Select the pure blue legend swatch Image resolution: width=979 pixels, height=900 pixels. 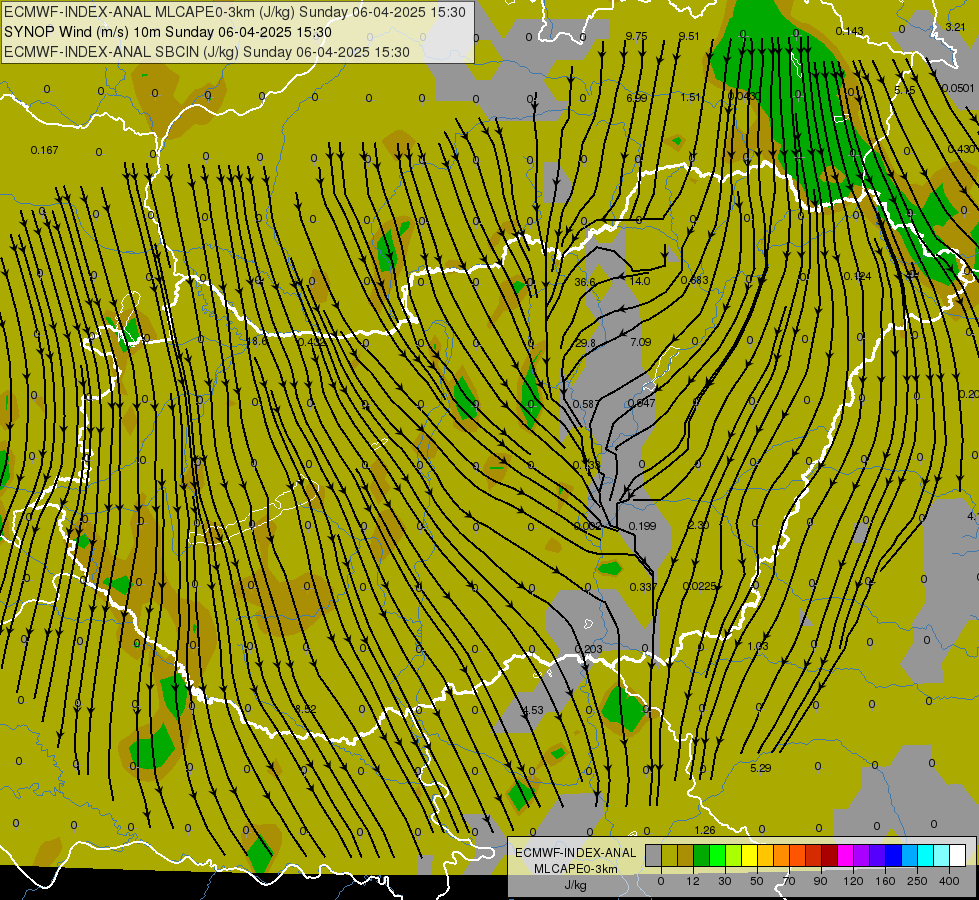(894, 855)
